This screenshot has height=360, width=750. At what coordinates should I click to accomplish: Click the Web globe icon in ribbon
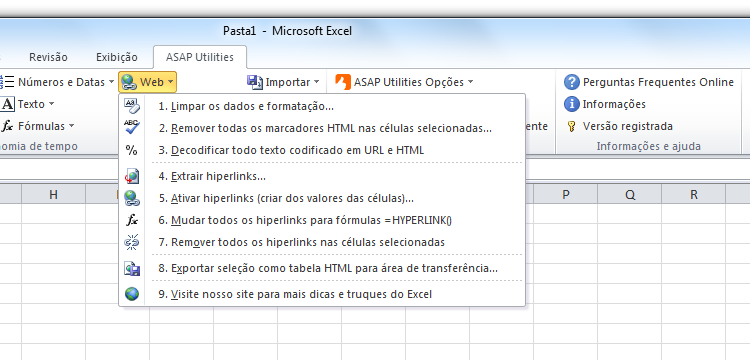(x=129, y=82)
